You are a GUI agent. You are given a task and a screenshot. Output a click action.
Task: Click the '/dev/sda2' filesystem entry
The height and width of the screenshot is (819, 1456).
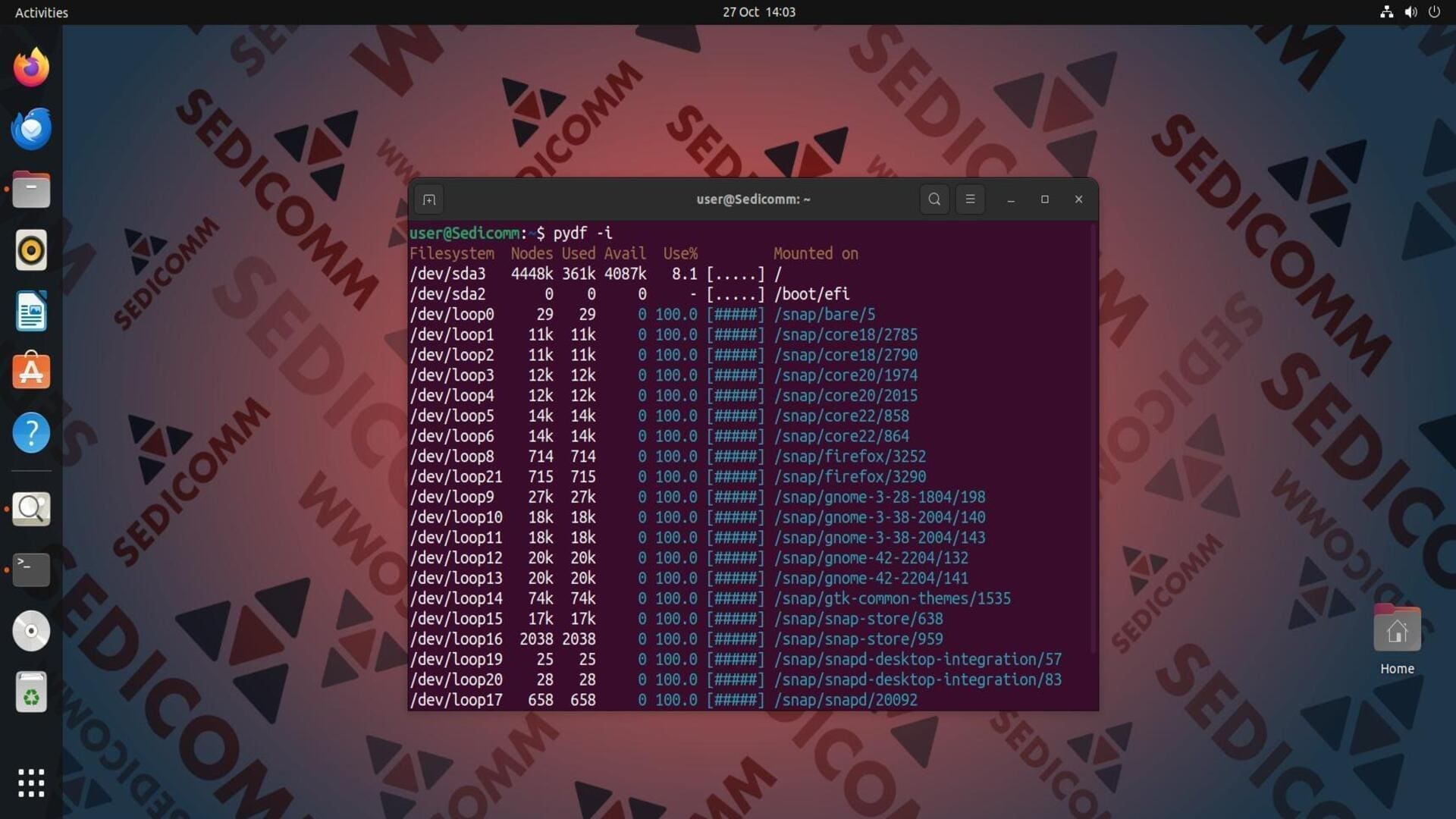[x=447, y=294]
